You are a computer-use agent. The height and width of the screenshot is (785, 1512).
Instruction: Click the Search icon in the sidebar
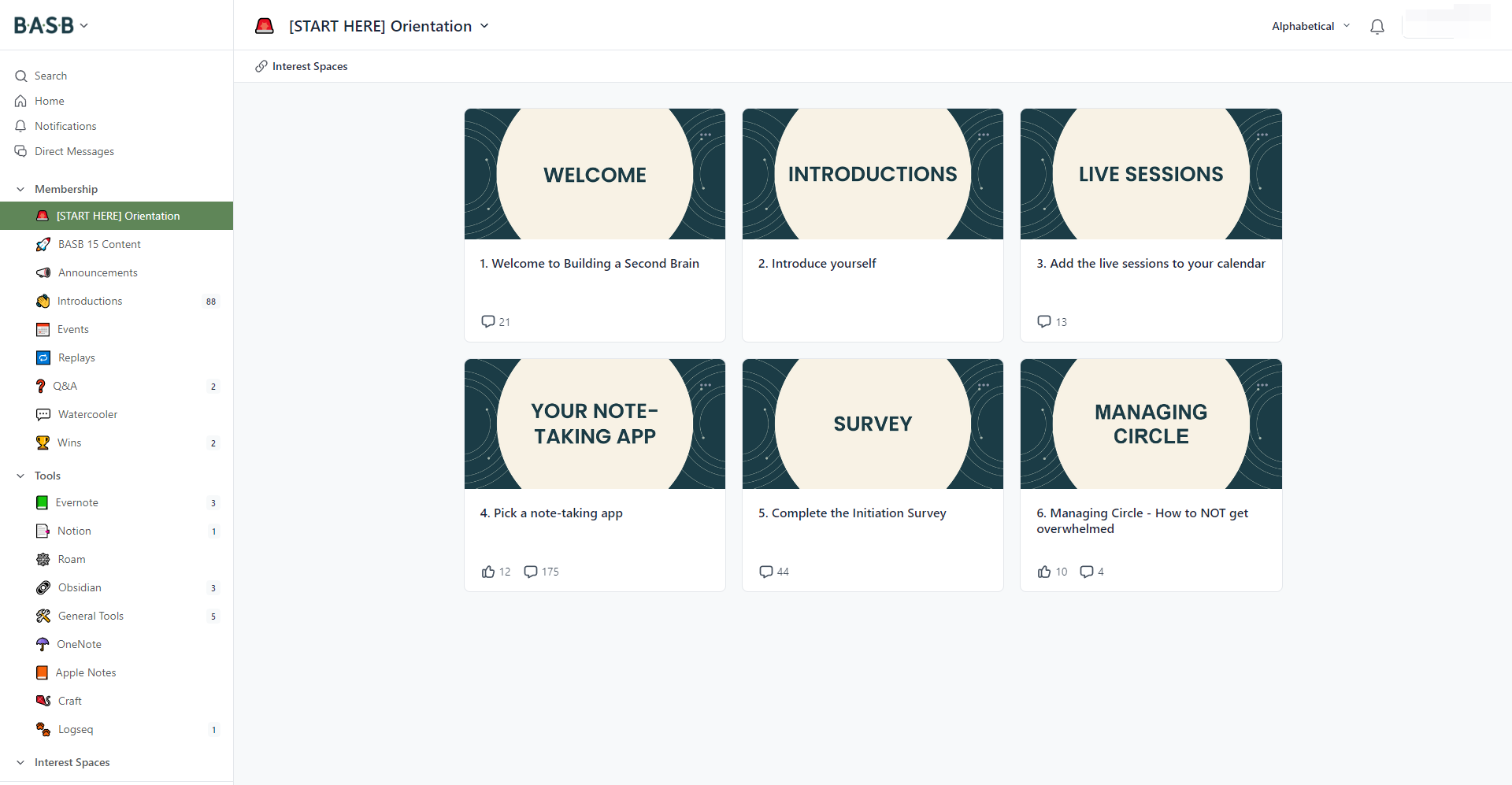(21, 76)
